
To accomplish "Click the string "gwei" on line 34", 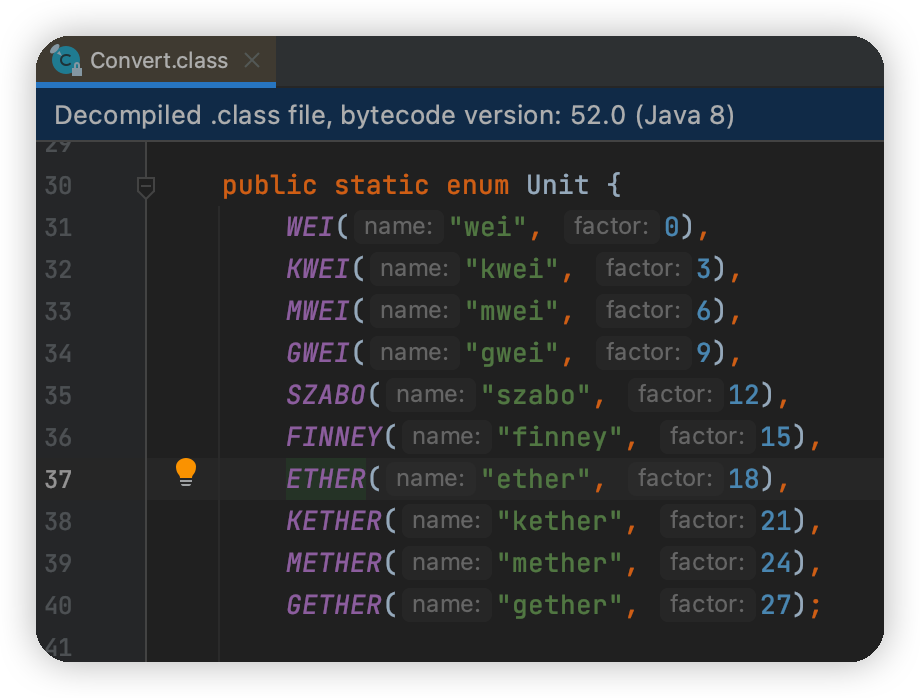I will (512, 353).
